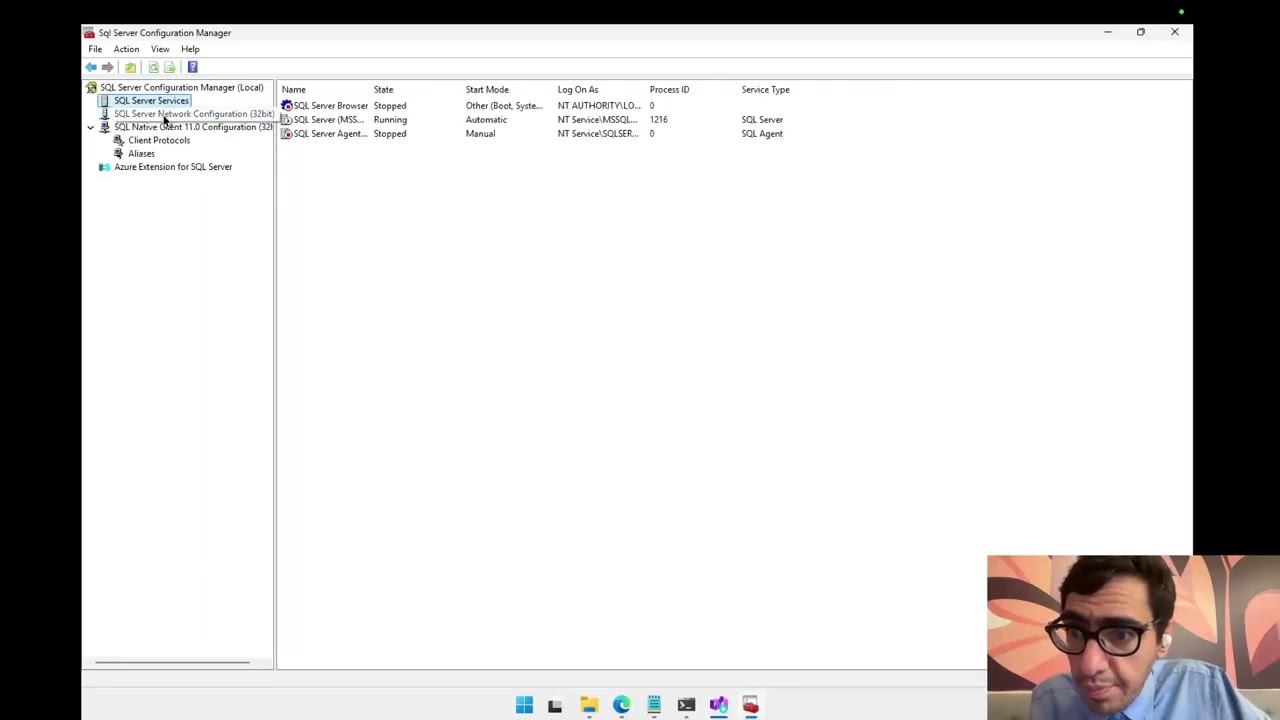The height and width of the screenshot is (720, 1280).
Task: Open the Action menu
Action: [126, 49]
